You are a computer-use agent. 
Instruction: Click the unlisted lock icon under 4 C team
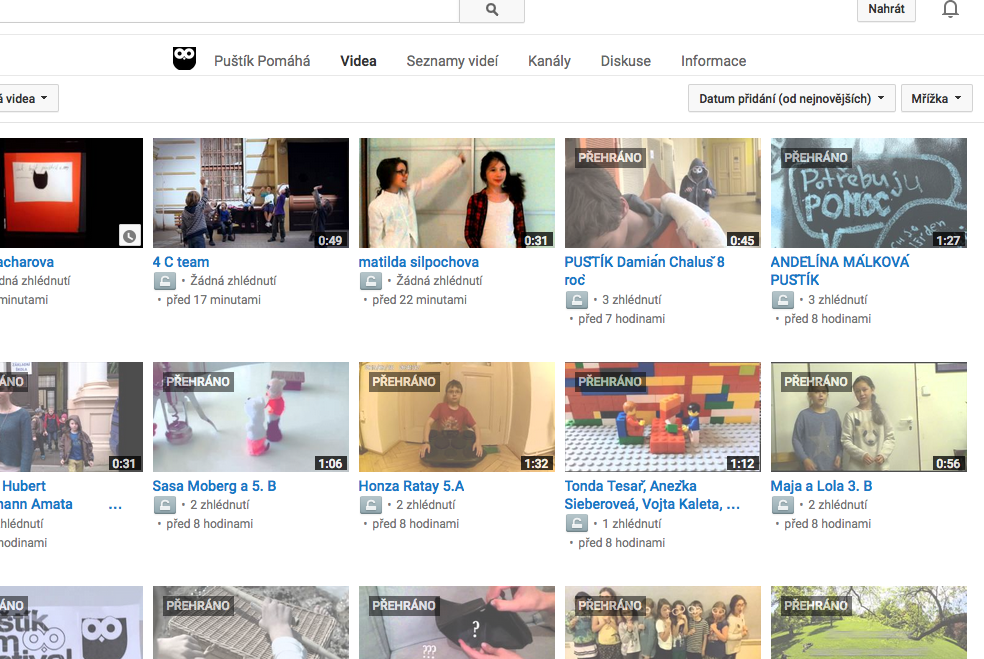coord(164,281)
